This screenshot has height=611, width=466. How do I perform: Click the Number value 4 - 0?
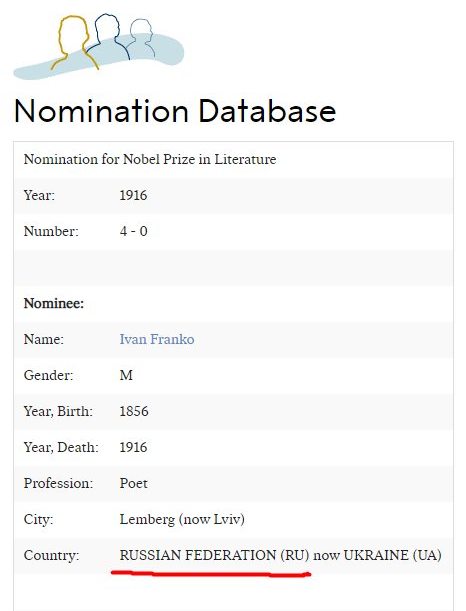click(134, 231)
